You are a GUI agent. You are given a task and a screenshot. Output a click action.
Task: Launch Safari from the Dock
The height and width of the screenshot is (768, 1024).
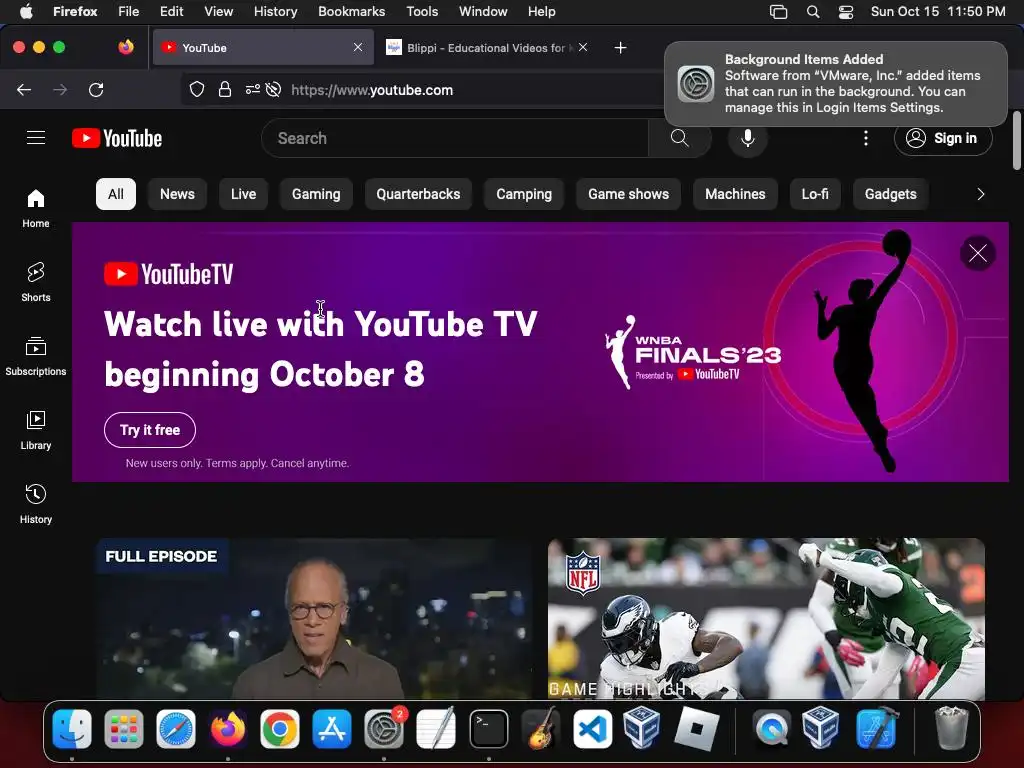tap(176, 729)
